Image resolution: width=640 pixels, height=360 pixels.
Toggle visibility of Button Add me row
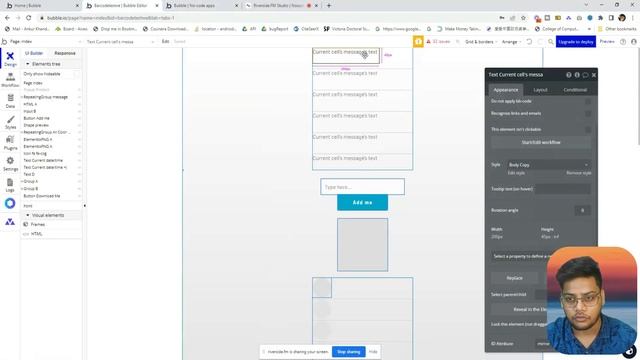[x=79, y=118]
